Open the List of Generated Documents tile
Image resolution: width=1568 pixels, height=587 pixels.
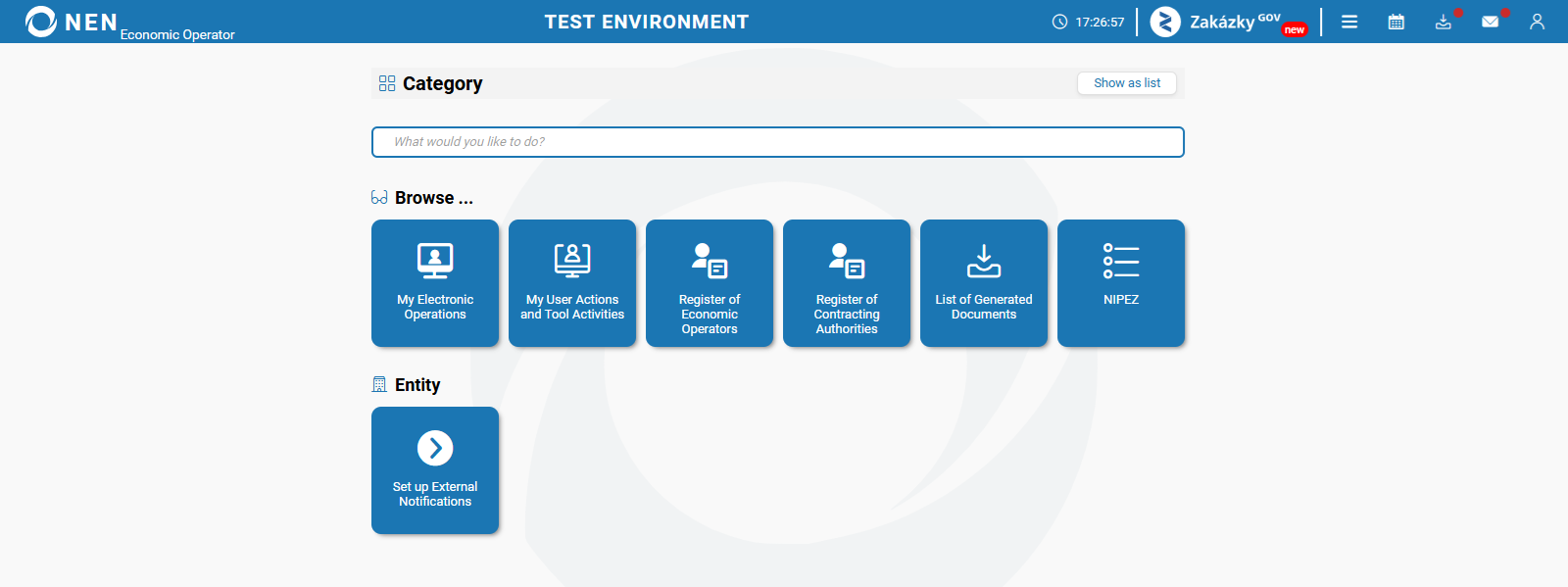coord(984,283)
